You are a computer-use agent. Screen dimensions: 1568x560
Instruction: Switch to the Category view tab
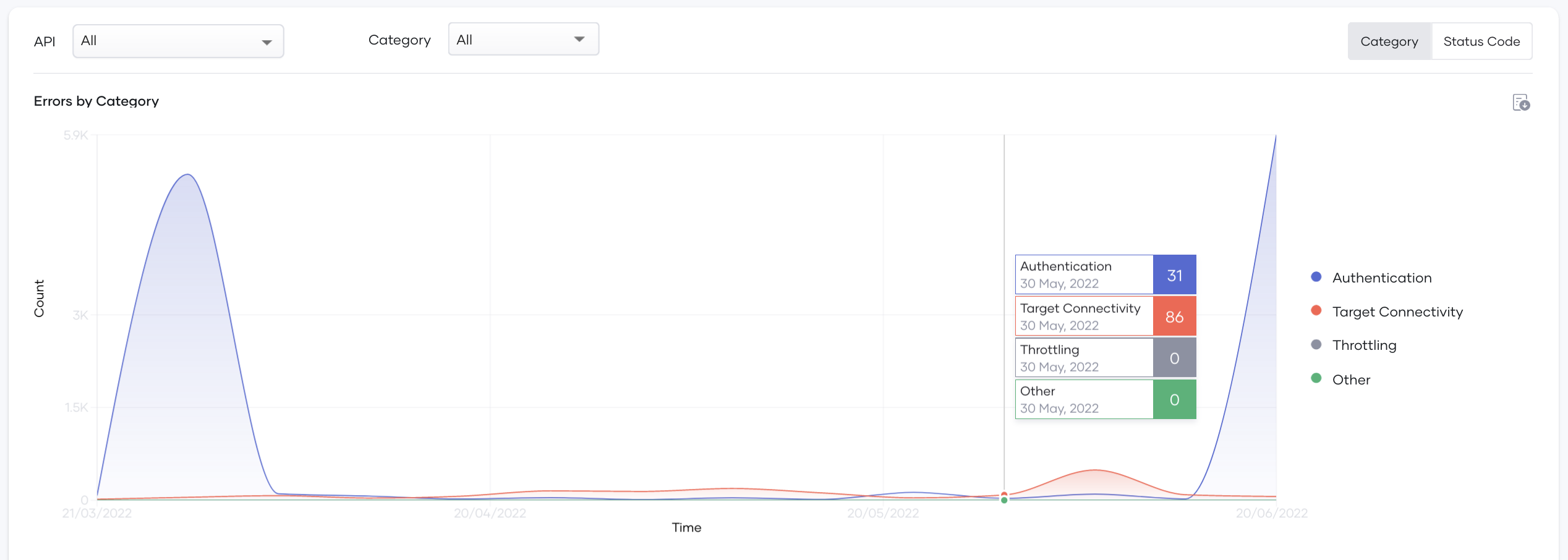(x=1389, y=41)
